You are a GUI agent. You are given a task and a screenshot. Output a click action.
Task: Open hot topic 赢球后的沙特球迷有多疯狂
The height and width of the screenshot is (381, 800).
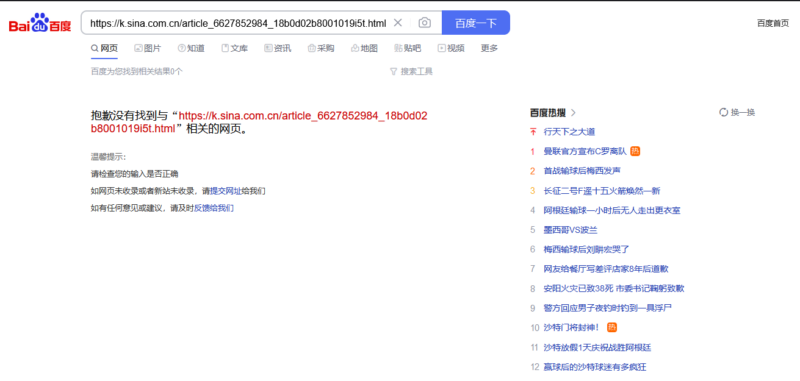tap(595, 367)
